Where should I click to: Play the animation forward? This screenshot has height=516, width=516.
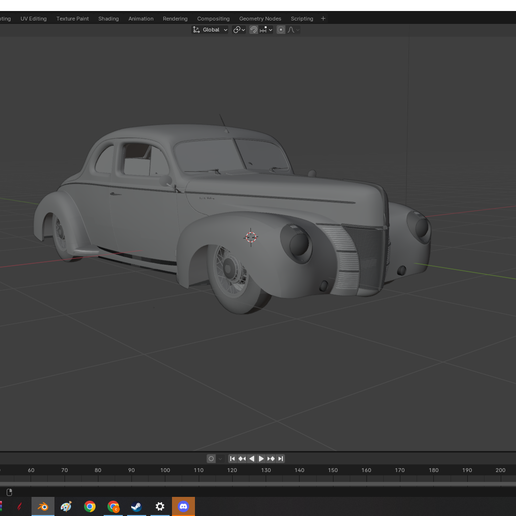tap(261, 459)
